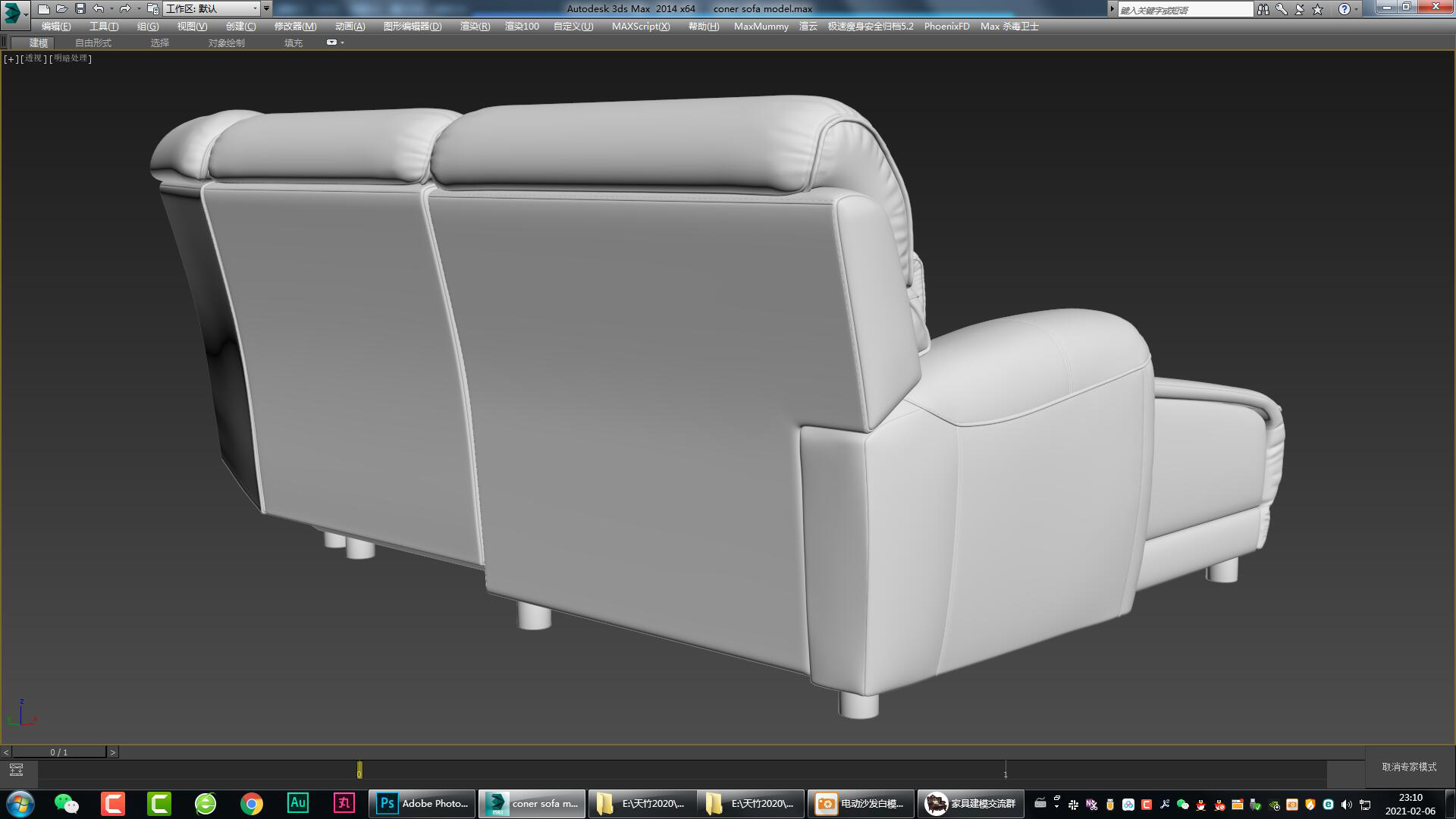Open Project Folder via the toolbar icon
The width and height of the screenshot is (1456, 819).
tap(152, 9)
